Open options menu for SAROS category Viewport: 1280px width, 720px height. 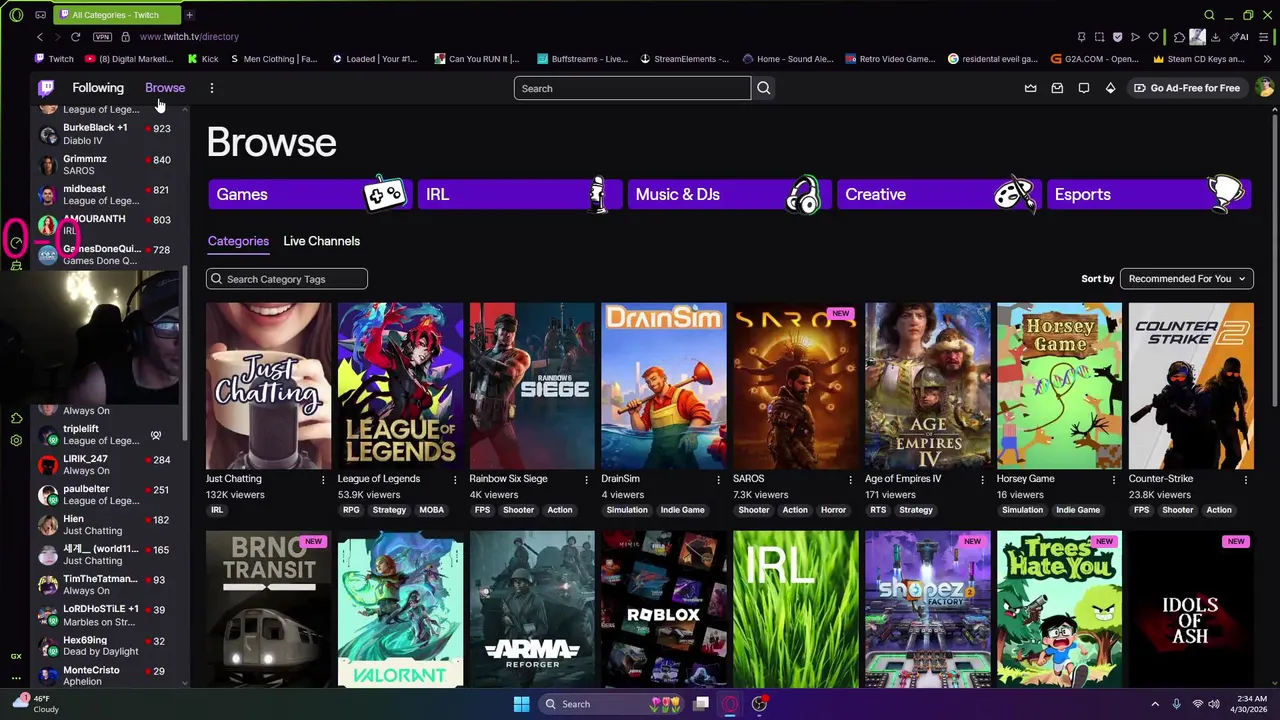(850, 480)
